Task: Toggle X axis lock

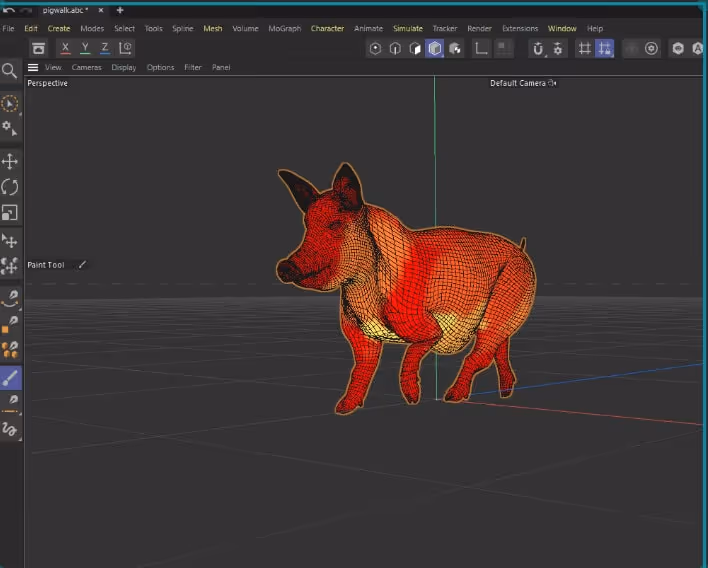Action: pos(66,48)
